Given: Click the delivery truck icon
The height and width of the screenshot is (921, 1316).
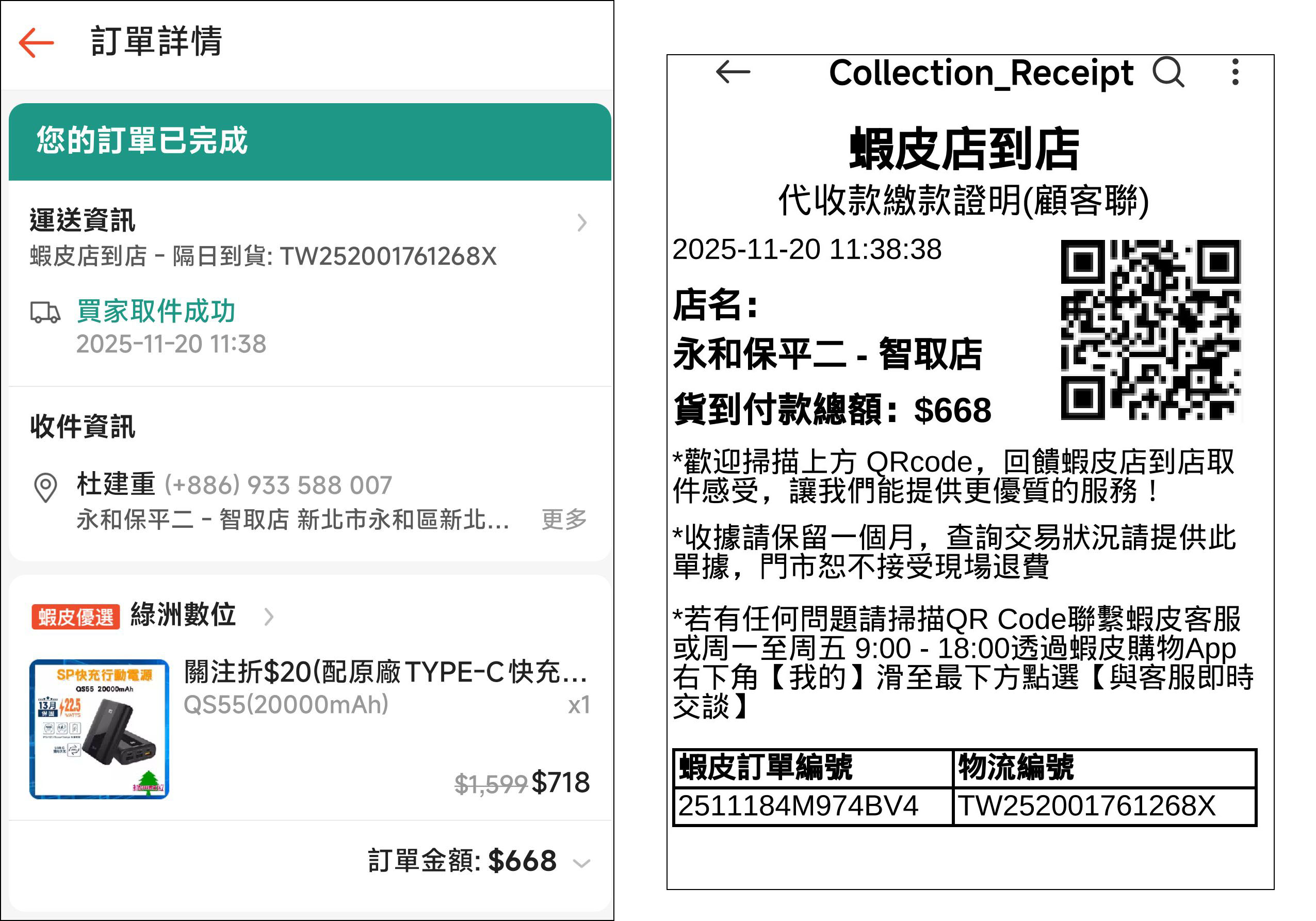Looking at the screenshot, I should [45, 312].
